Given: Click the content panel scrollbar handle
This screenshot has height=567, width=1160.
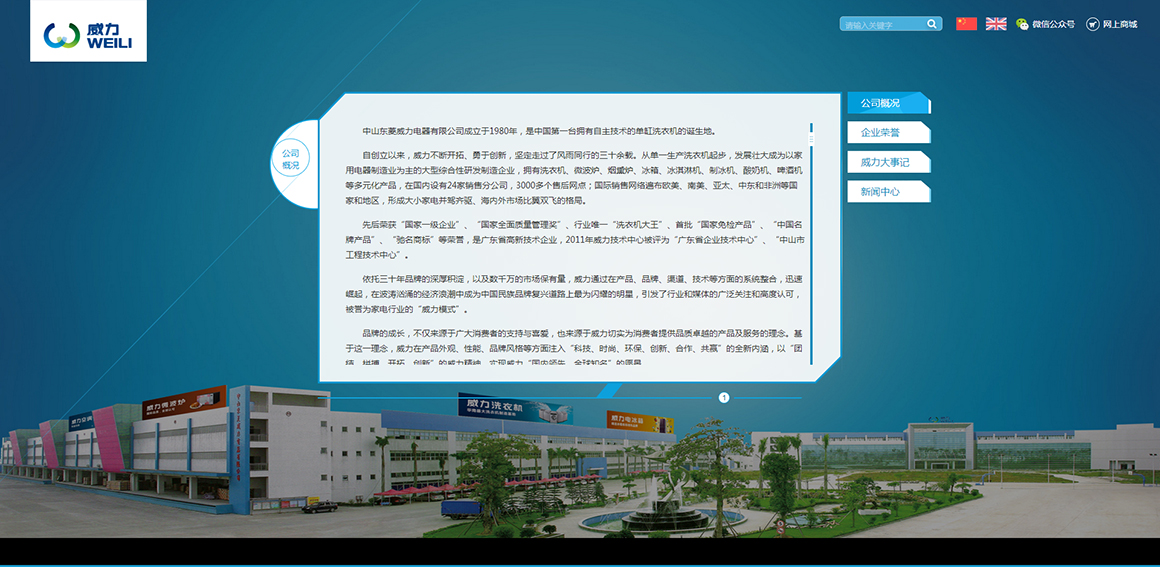Looking at the screenshot, I should click(x=812, y=139).
